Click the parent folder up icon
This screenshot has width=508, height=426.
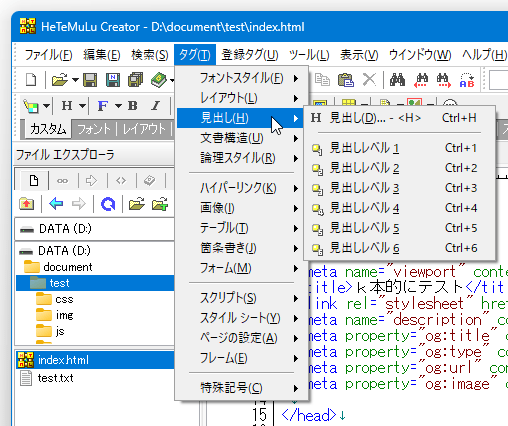click(x=27, y=204)
